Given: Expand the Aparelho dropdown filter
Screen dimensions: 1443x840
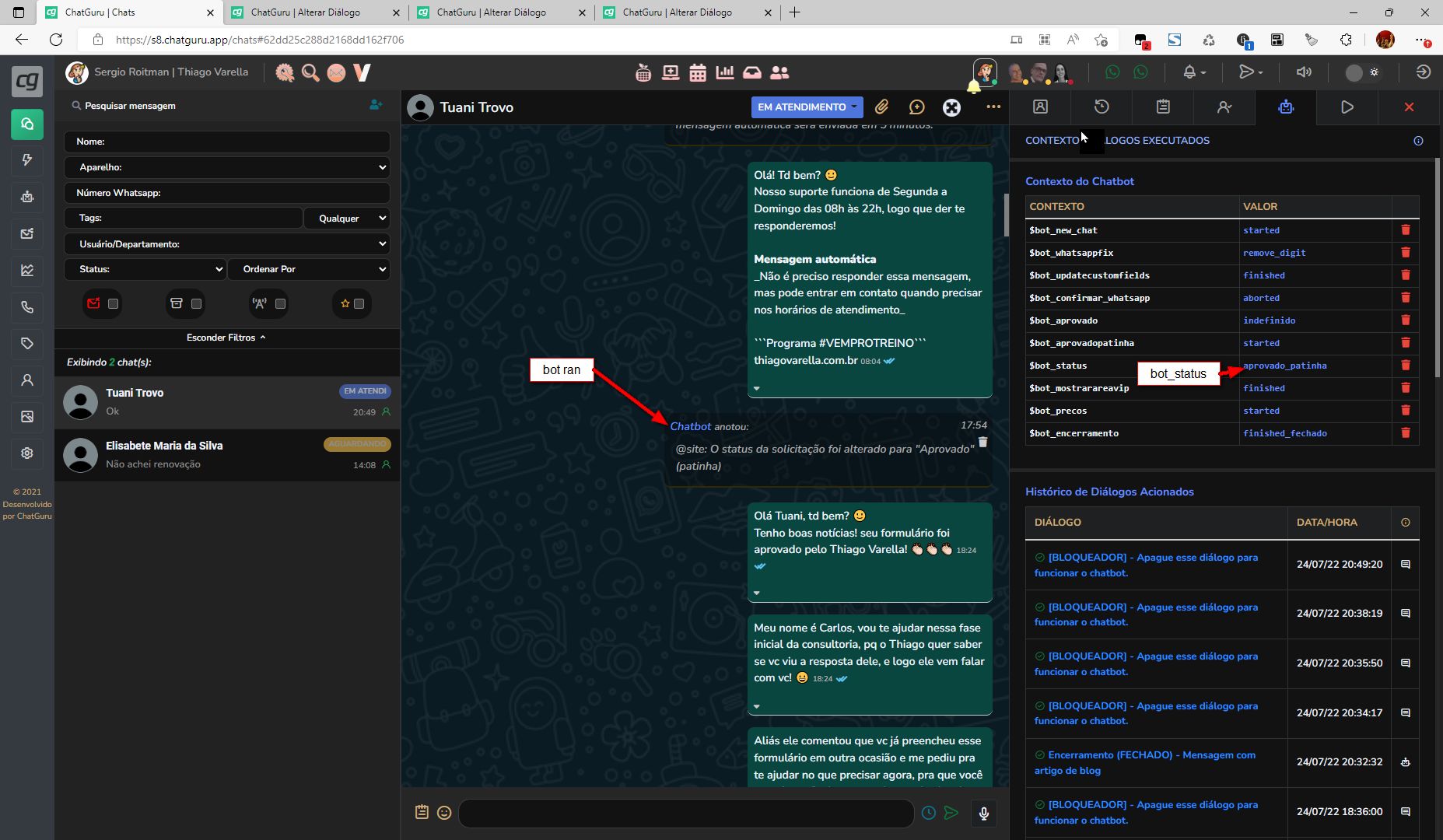Looking at the screenshot, I should [x=226, y=167].
